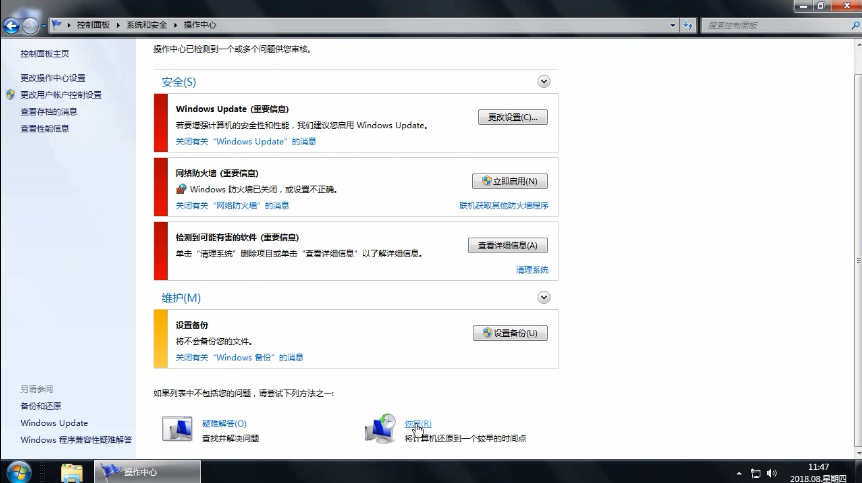
Task: Open Windows Explorer folder icon on taskbar
Action: coord(71,473)
